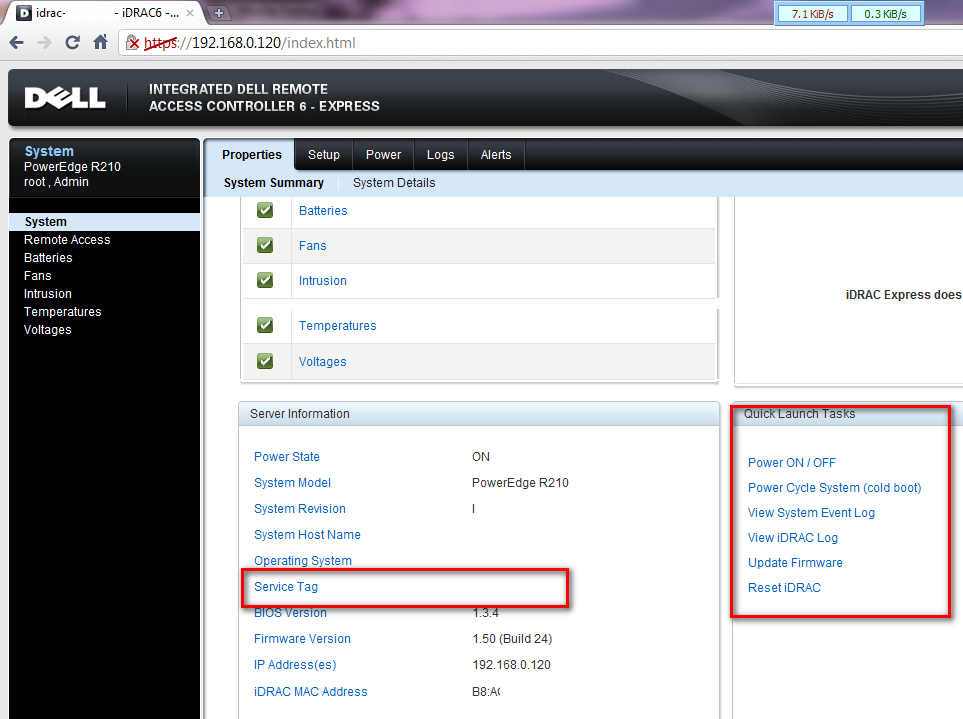
Task: Click the browser Forward arrow
Action: tap(44, 42)
